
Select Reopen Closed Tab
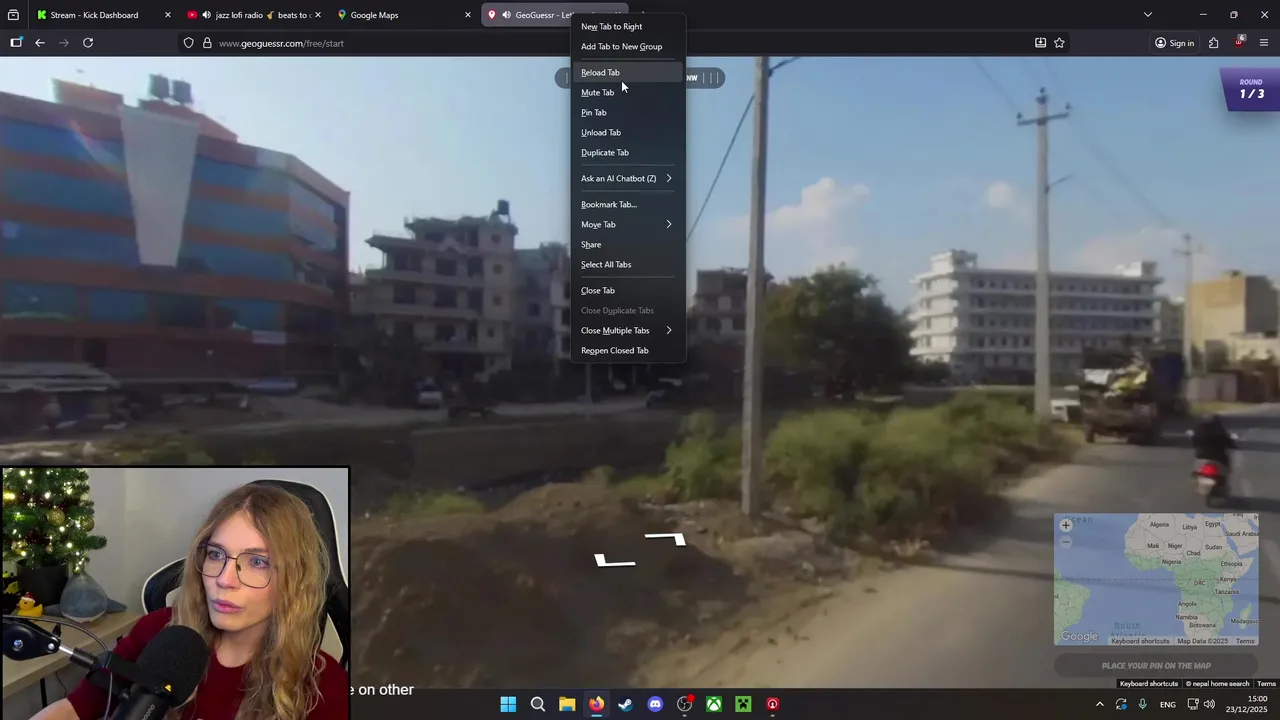coord(628,350)
